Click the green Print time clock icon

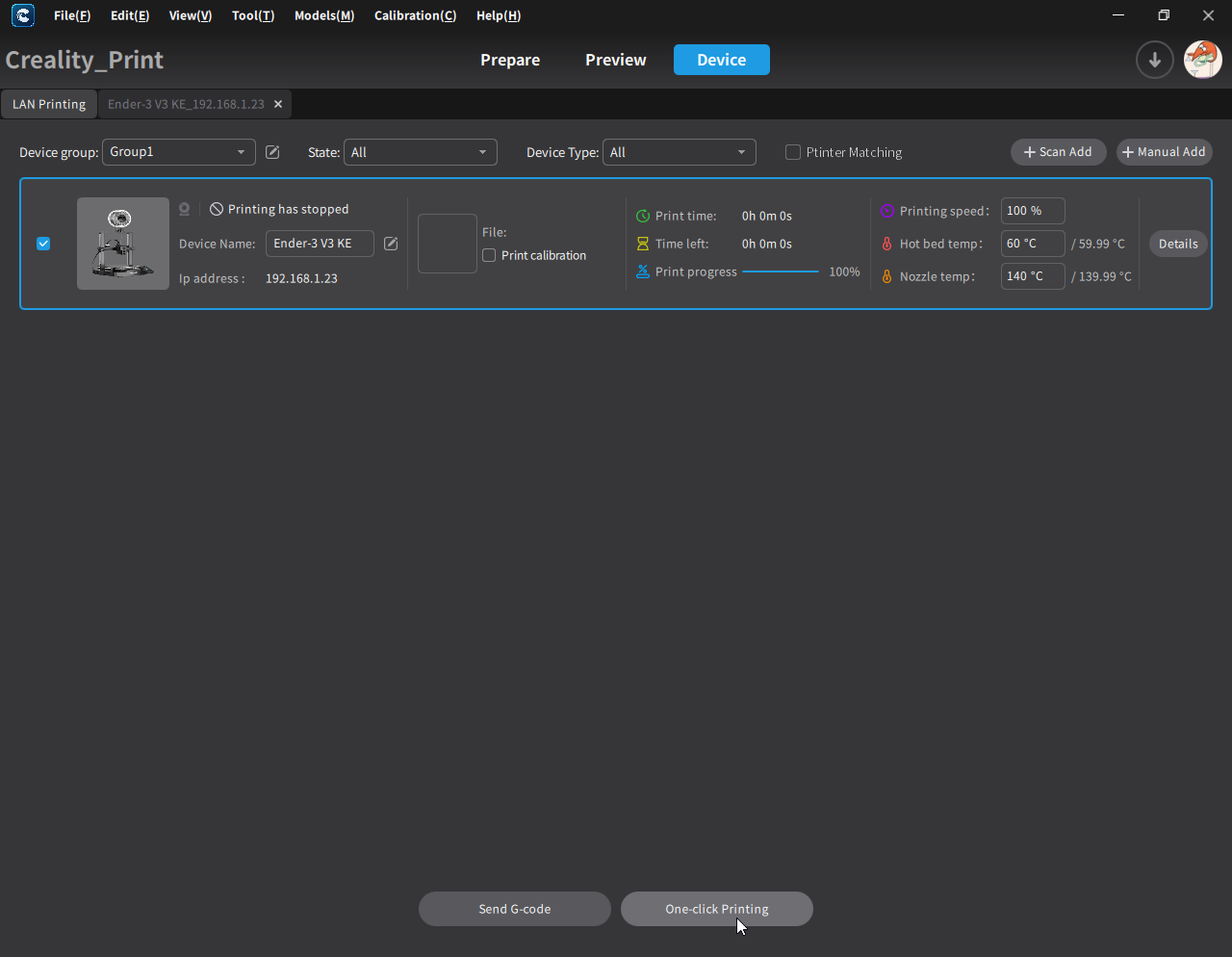pyautogui.click(x=643, y=217)
